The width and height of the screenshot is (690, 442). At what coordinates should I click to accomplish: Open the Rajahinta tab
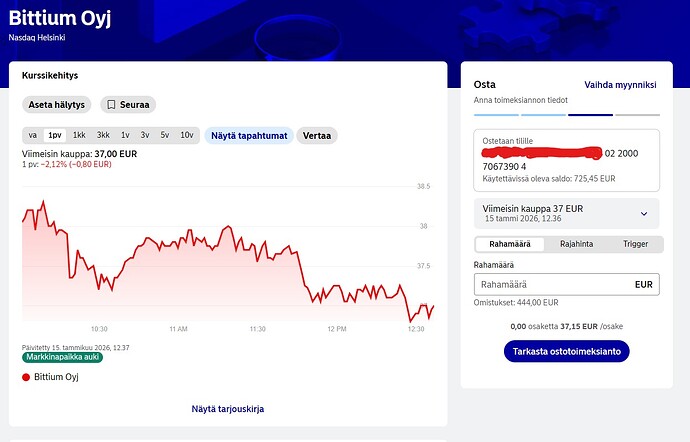coord(576,244)
